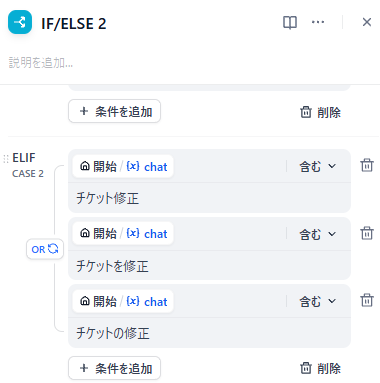Click the IF/ELSE node branch icon
This screenshot has width=380, height=383.
(20, 22)
